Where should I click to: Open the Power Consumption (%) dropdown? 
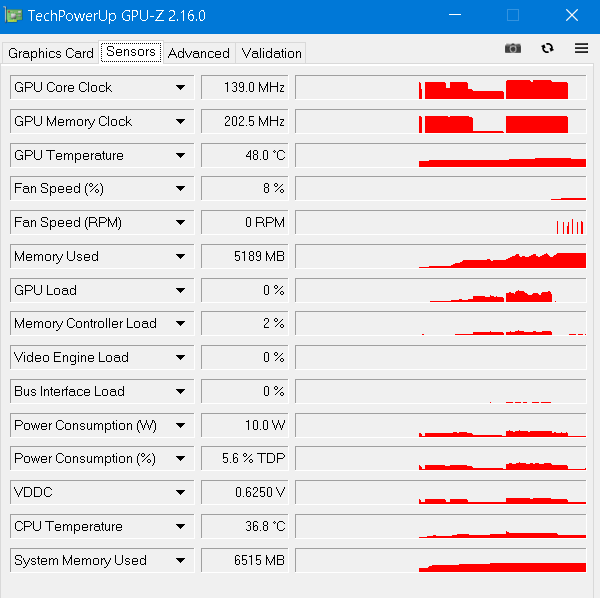pyautogui.click(x=180, y=458)
